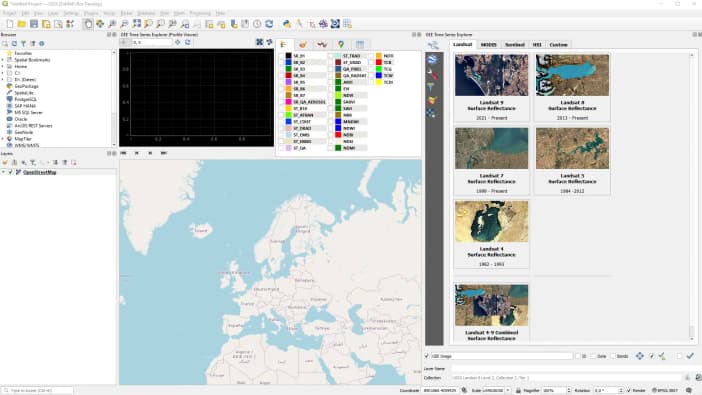This screenshot has width=702, height=395.
Task: Click the EPSG CRS button in status bar
Action: [665, 391]
